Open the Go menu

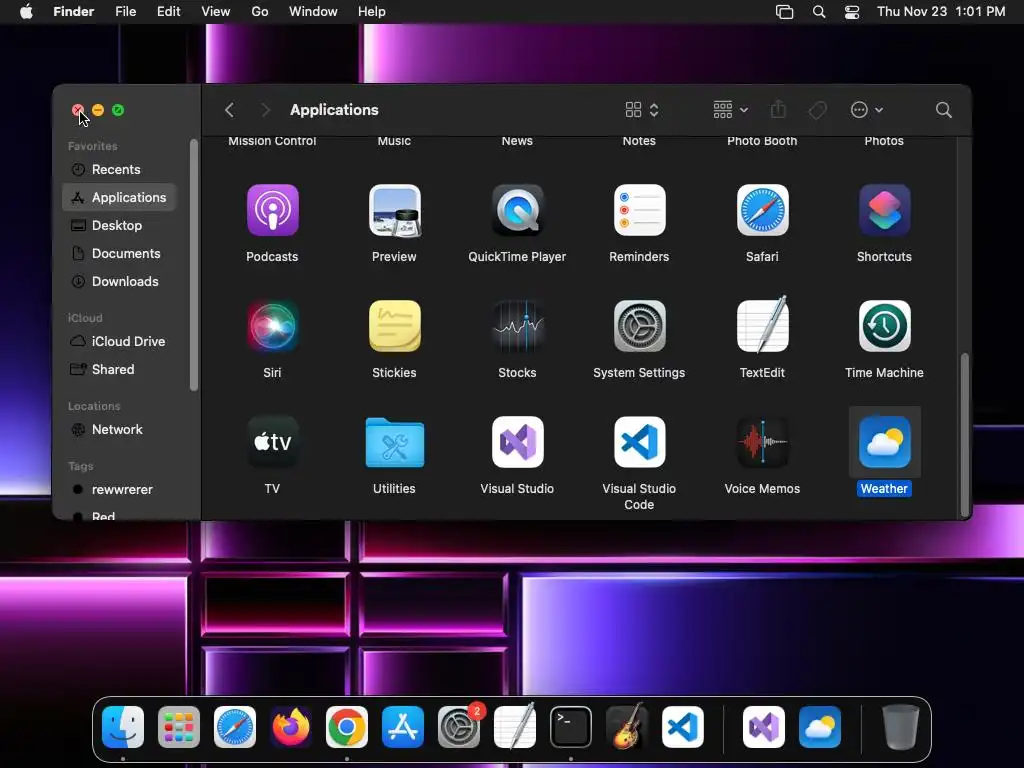[260, 11]
